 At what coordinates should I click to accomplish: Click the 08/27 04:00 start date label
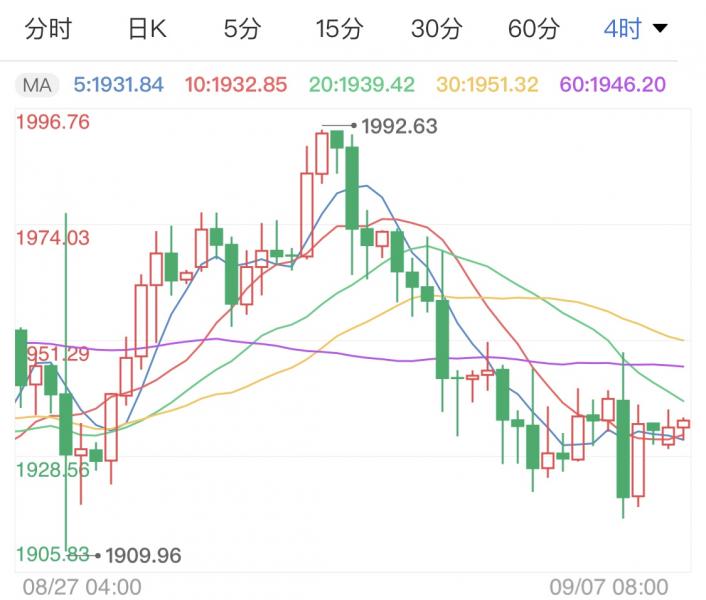click(x=82, y=586)
